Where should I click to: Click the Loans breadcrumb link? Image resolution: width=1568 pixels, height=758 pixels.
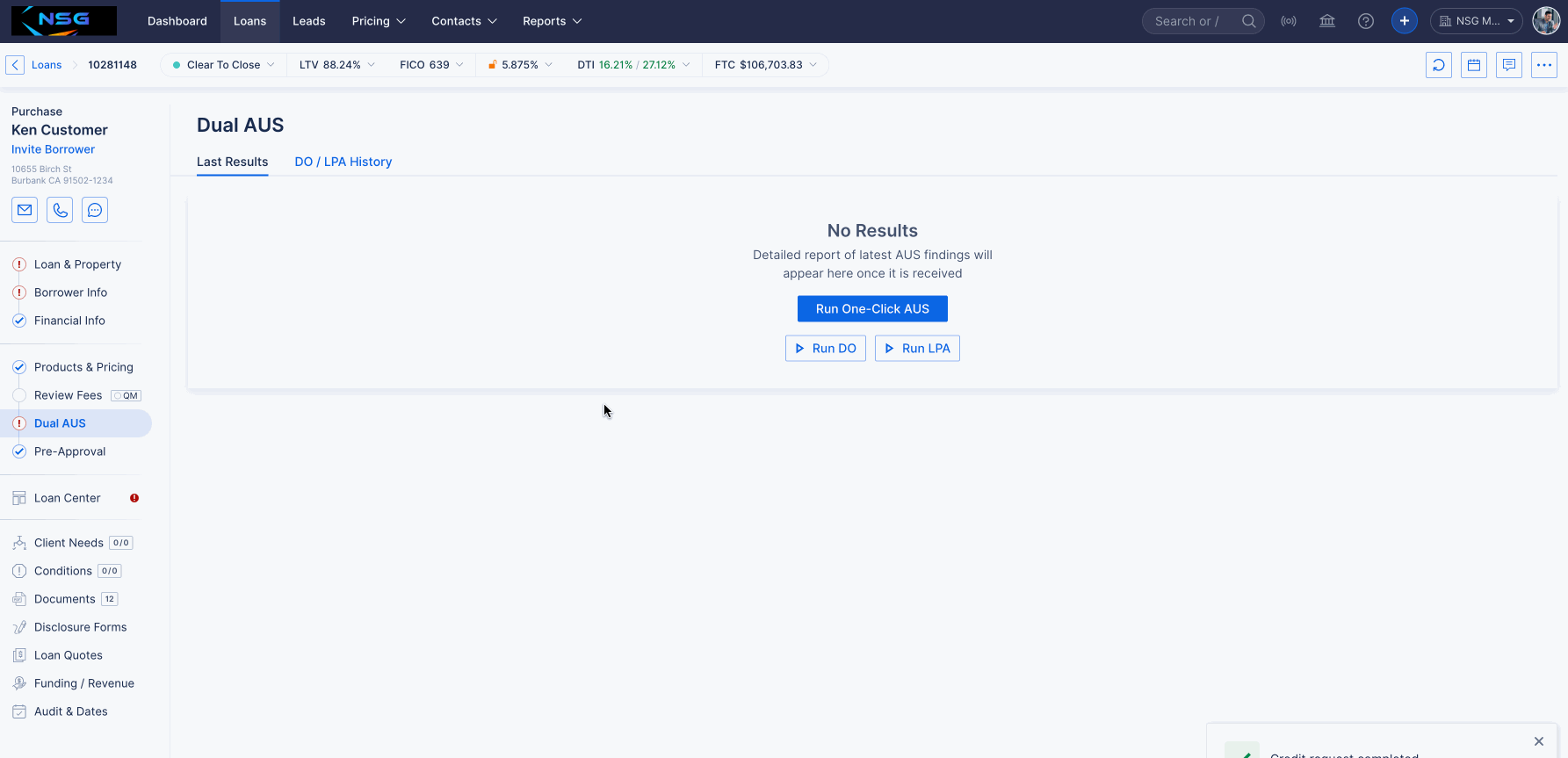tap(47, 65)
